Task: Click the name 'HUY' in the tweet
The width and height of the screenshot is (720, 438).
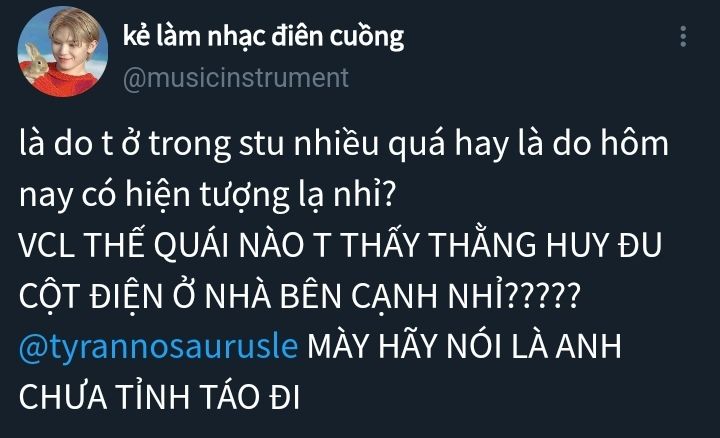Action: [577, 245]
